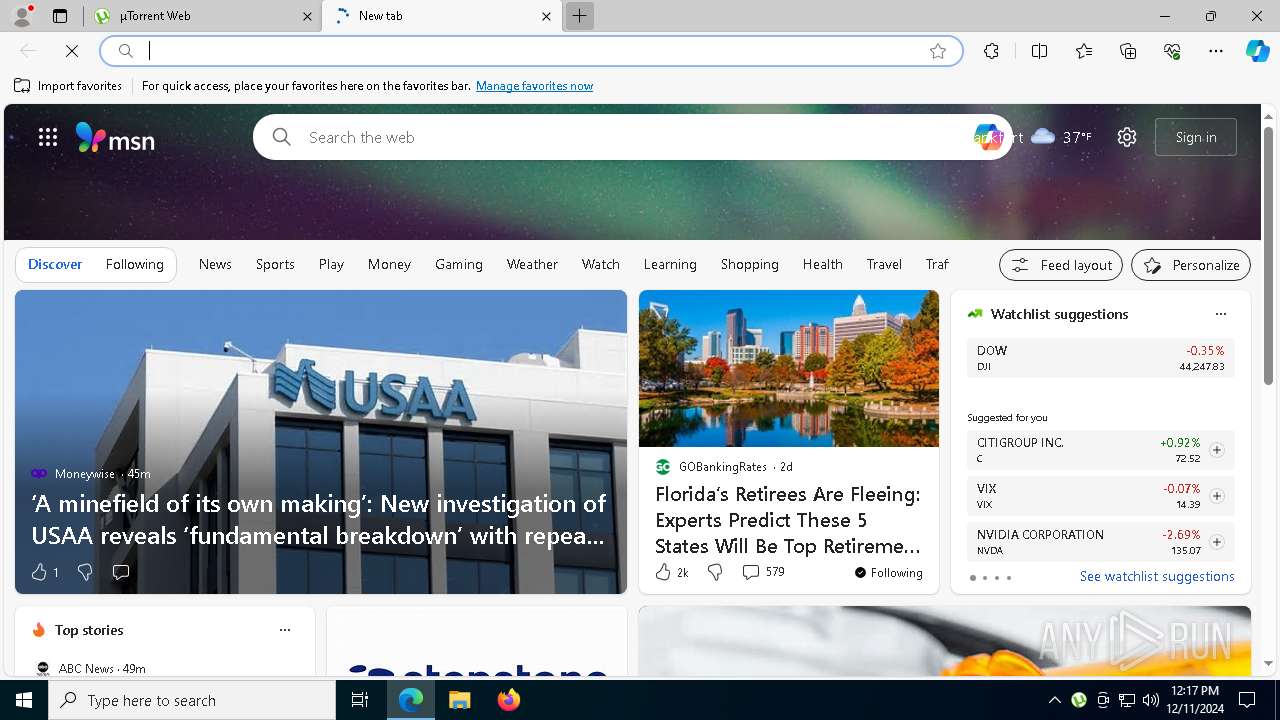The width and height of the screenshot is (1280, 720).
Task: Open the Money category
Action: coord(389,264)
